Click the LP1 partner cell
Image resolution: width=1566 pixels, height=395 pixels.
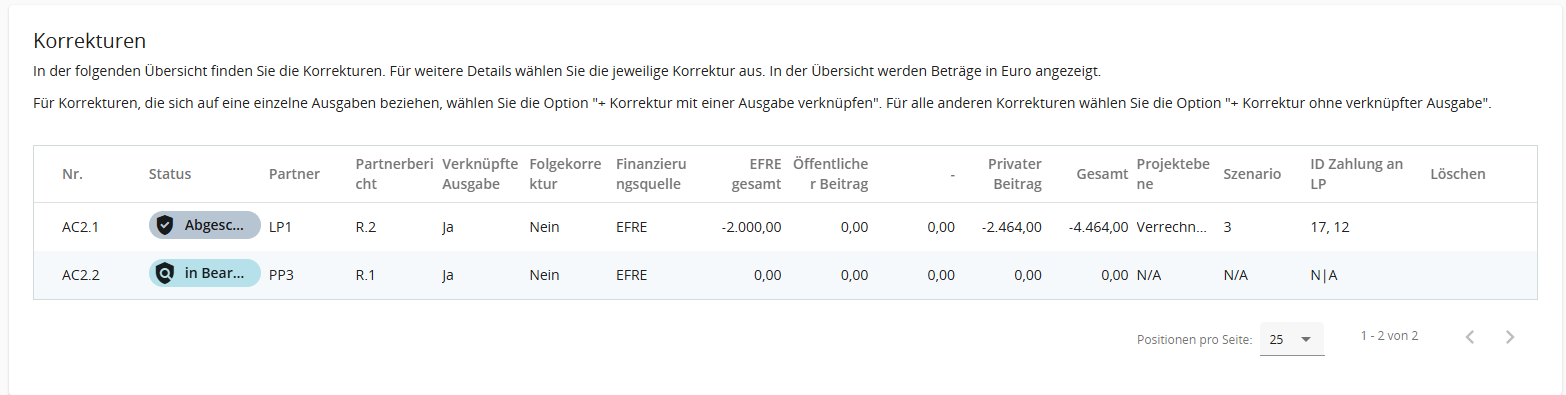tap(280, 227)
